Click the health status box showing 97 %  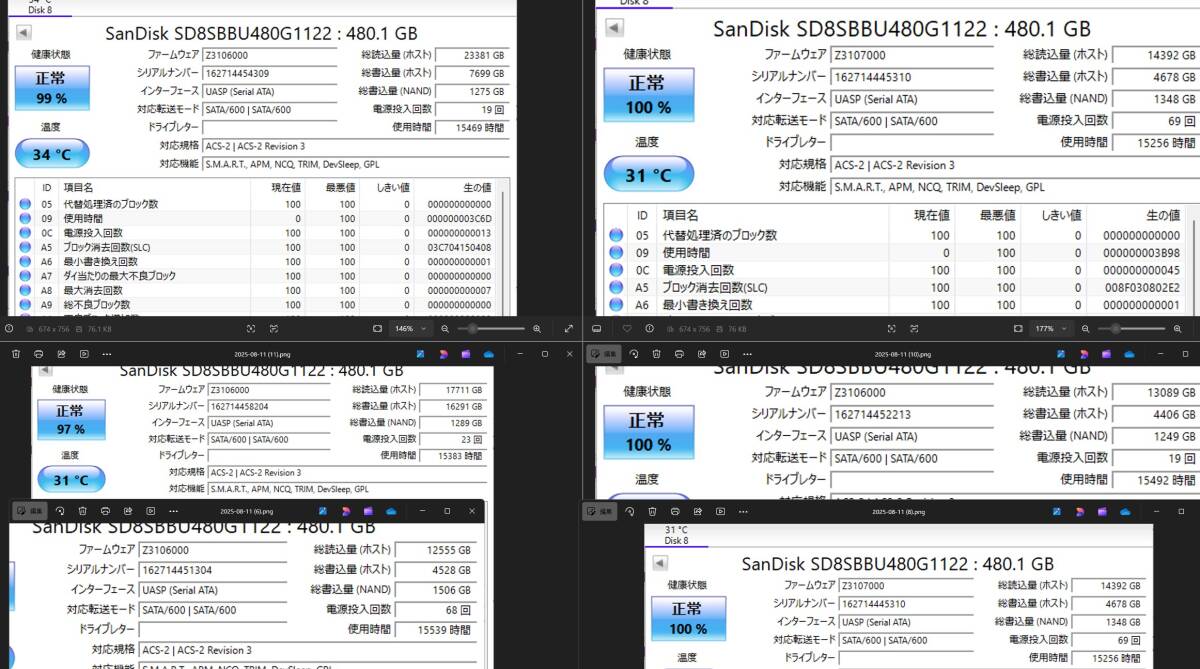[70, 420]
